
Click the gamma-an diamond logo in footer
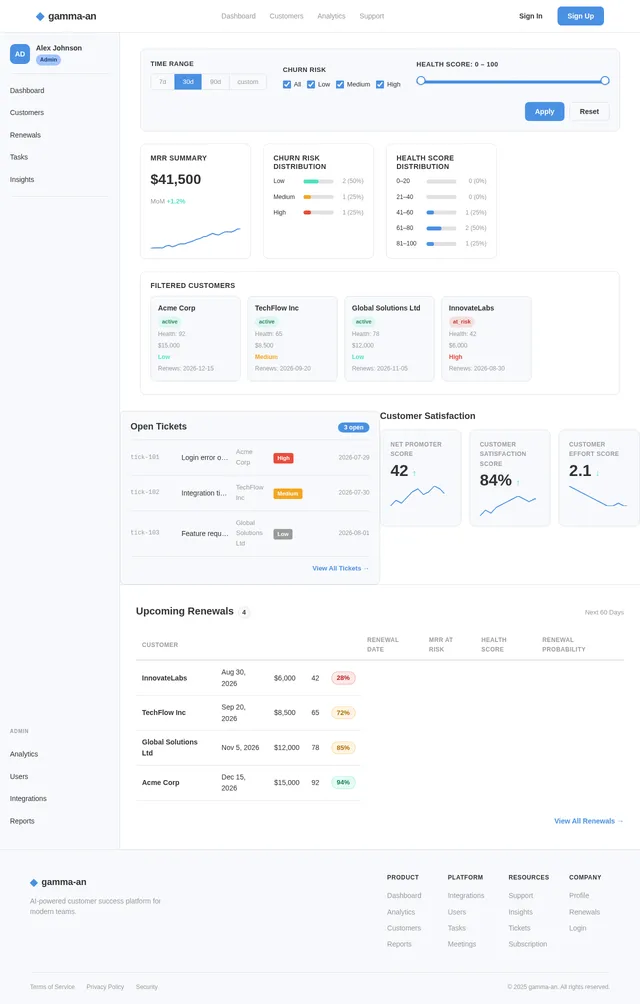tap(34, 882)
